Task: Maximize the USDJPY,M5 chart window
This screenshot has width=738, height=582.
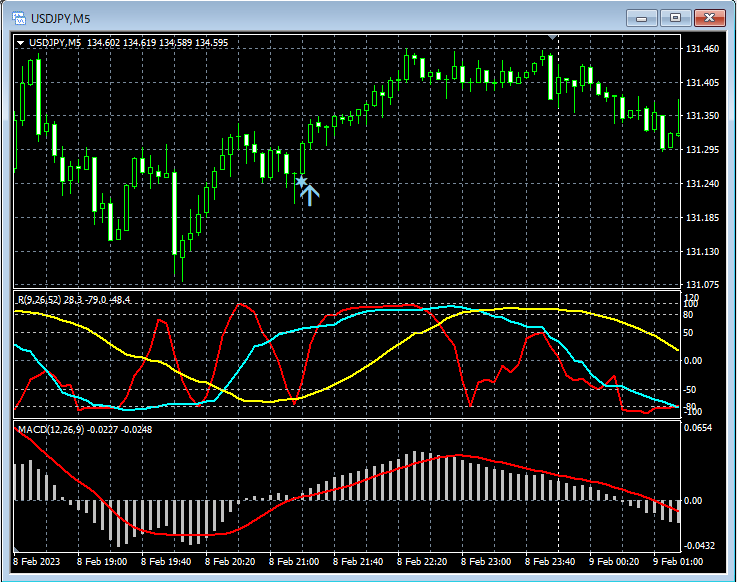Action: coord(675,18)
